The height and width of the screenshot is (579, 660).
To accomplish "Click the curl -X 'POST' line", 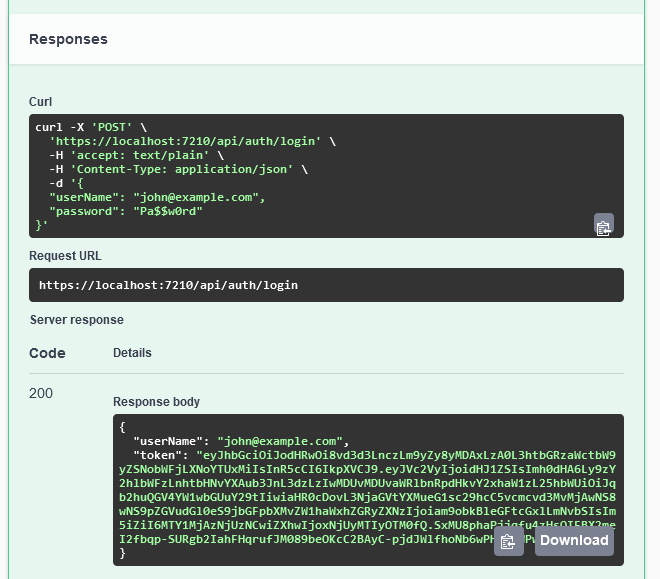I will pyautogui.click(x=91, y=127).
